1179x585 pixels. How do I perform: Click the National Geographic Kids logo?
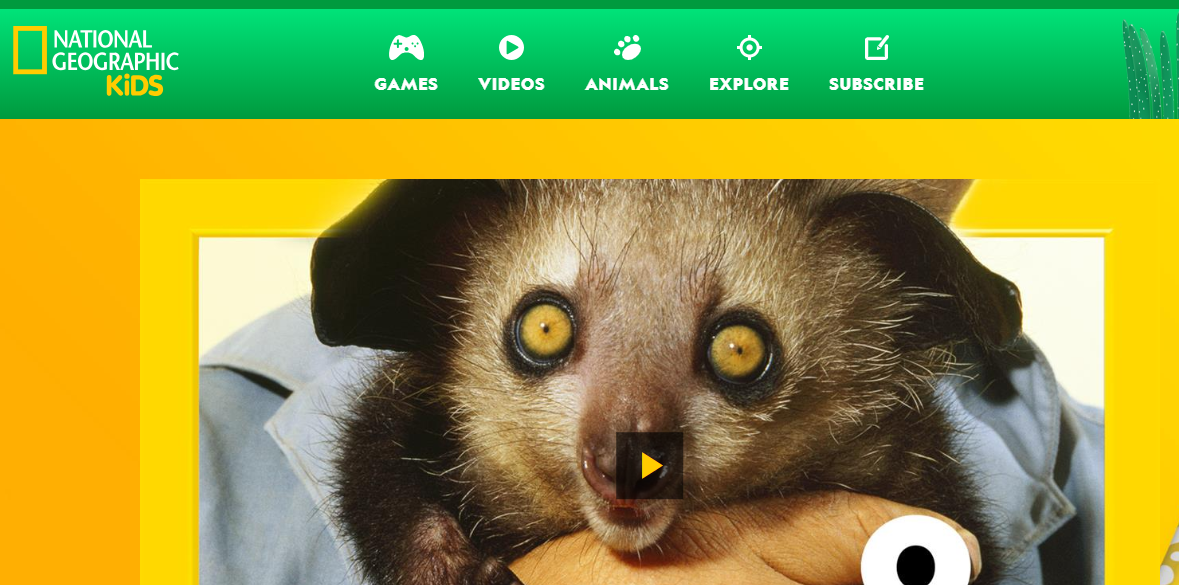pos(96,61)
